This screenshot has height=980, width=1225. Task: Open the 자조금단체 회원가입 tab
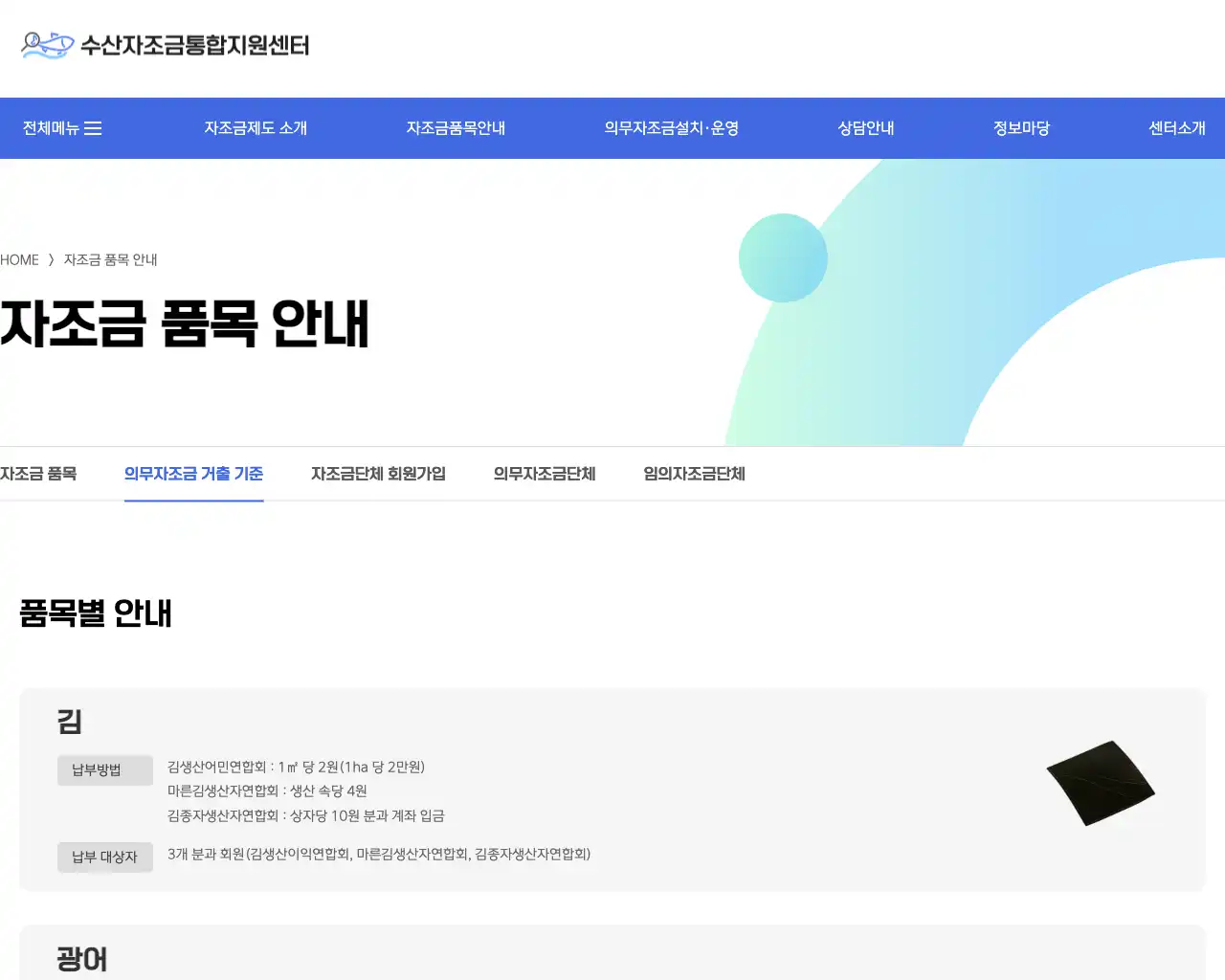pos(378,474)
